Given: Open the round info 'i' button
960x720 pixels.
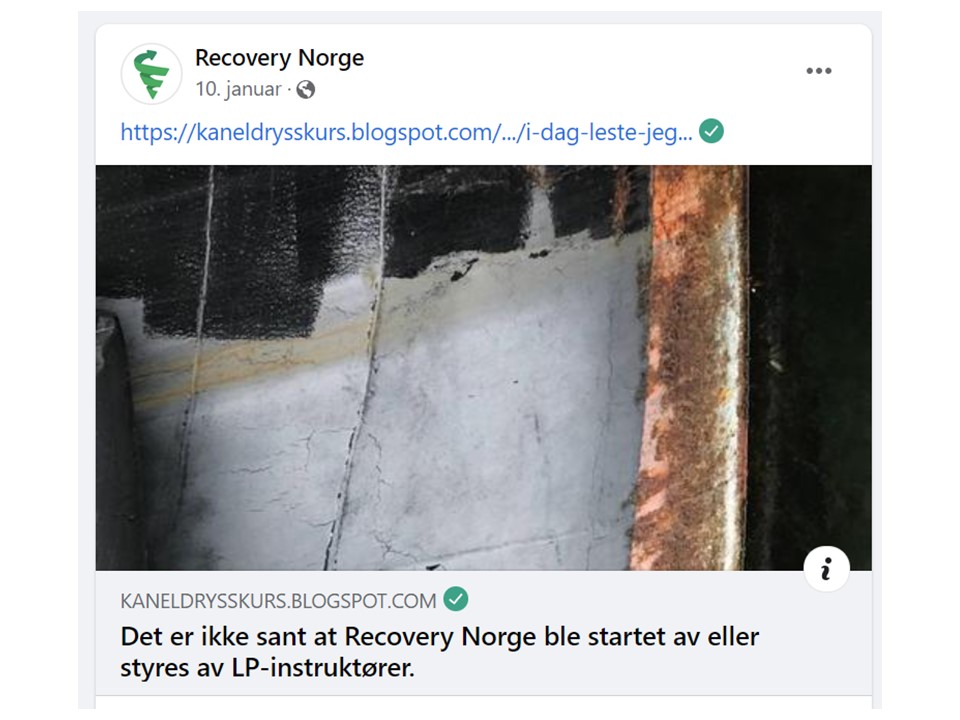Looking at the screenshot, I should tap(827, 569).
